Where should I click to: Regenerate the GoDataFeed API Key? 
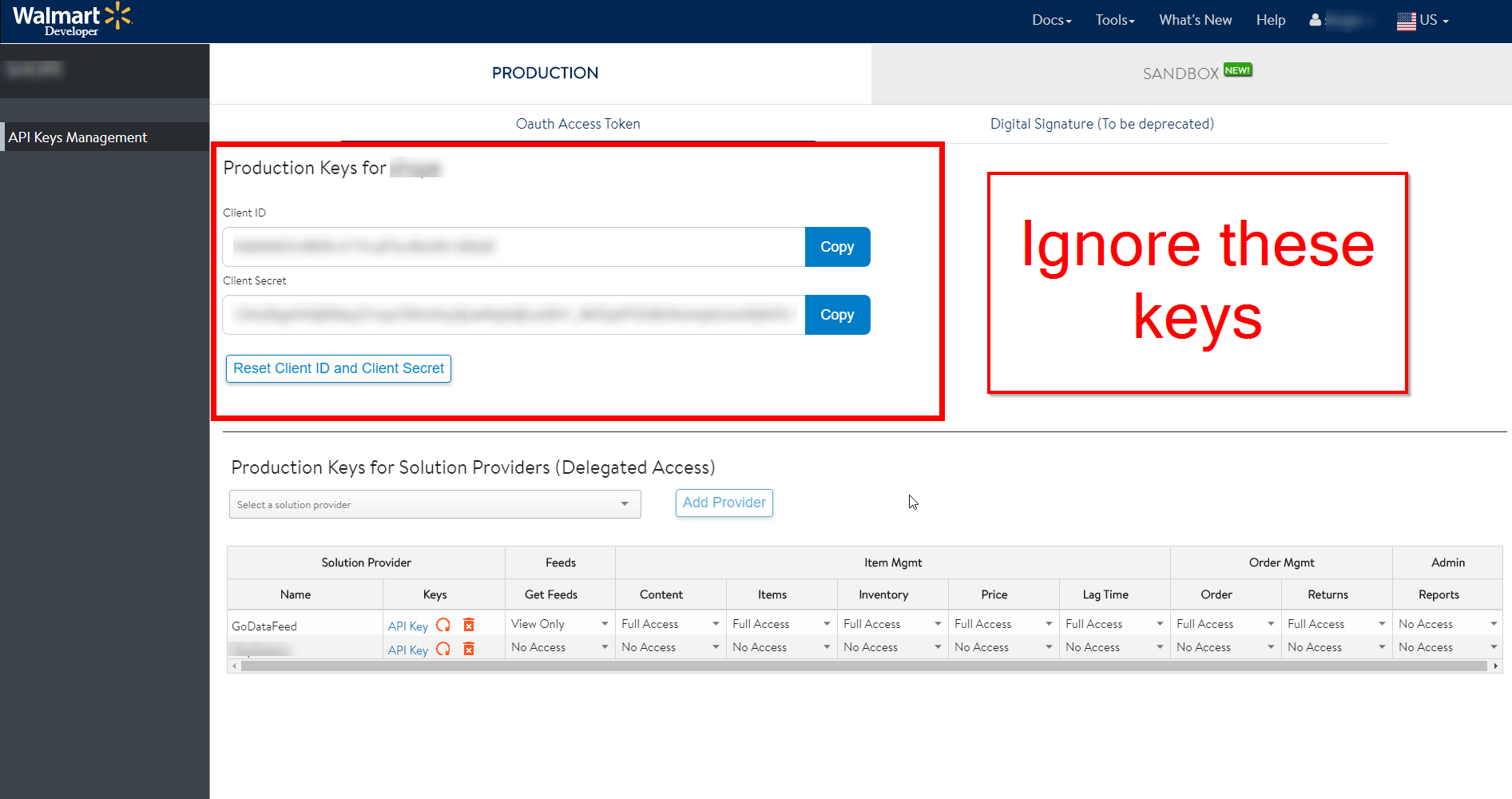[x=444, y=625]
